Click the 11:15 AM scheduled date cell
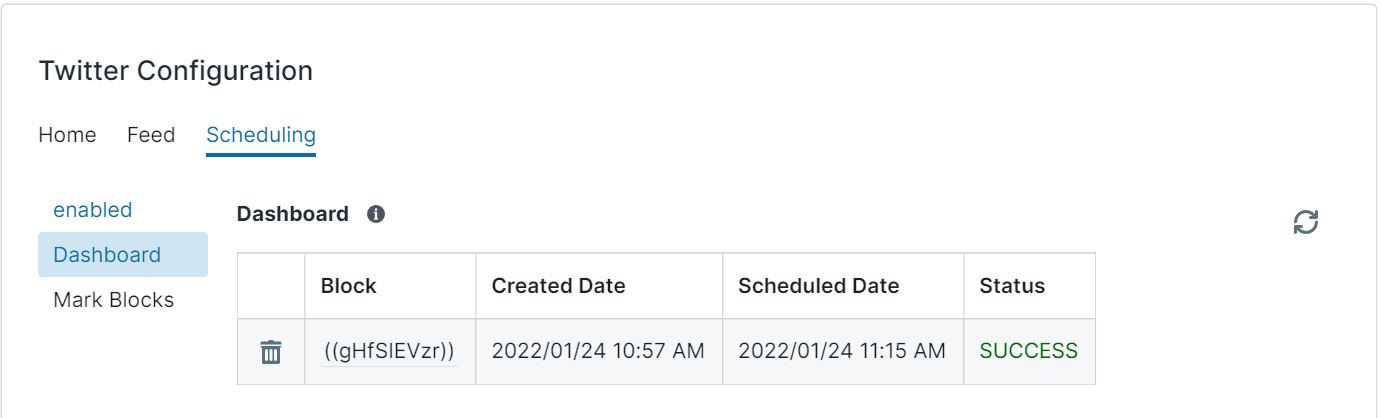The width and height of the screenshot is (1381, 418). pos(842,351)
